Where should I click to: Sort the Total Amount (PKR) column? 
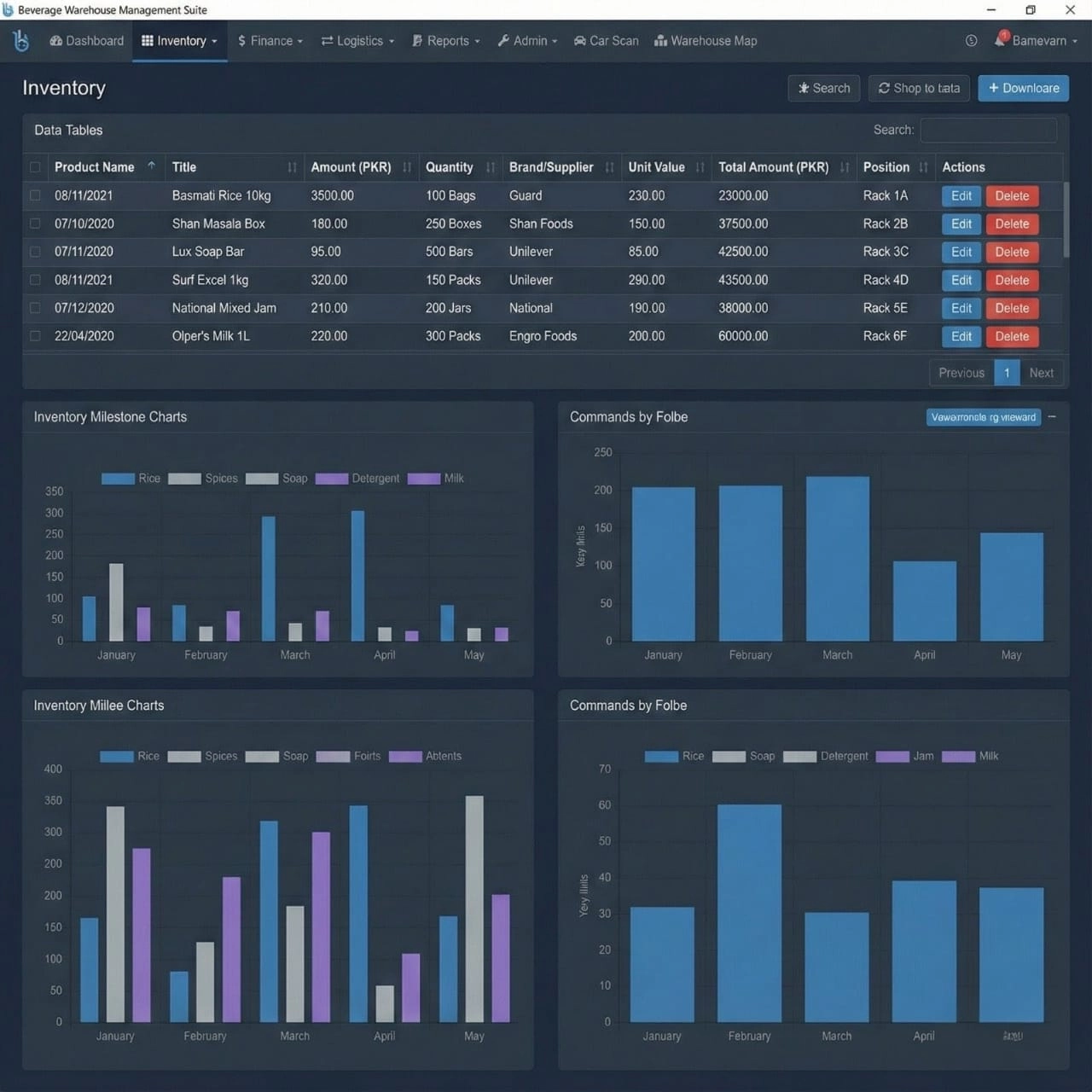coord(844,167)
